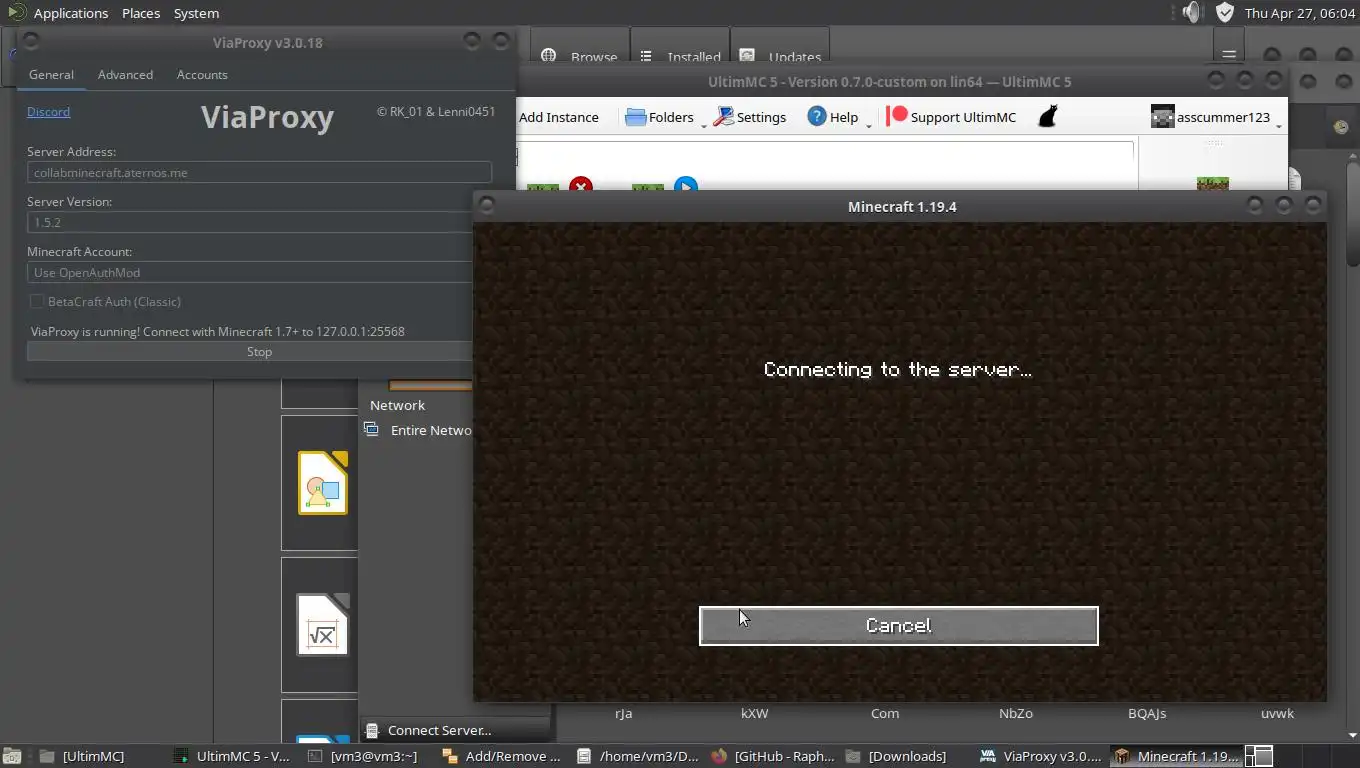
Task: Click the LibreOffice Draw app icon
Action: (x=322, y=483)
